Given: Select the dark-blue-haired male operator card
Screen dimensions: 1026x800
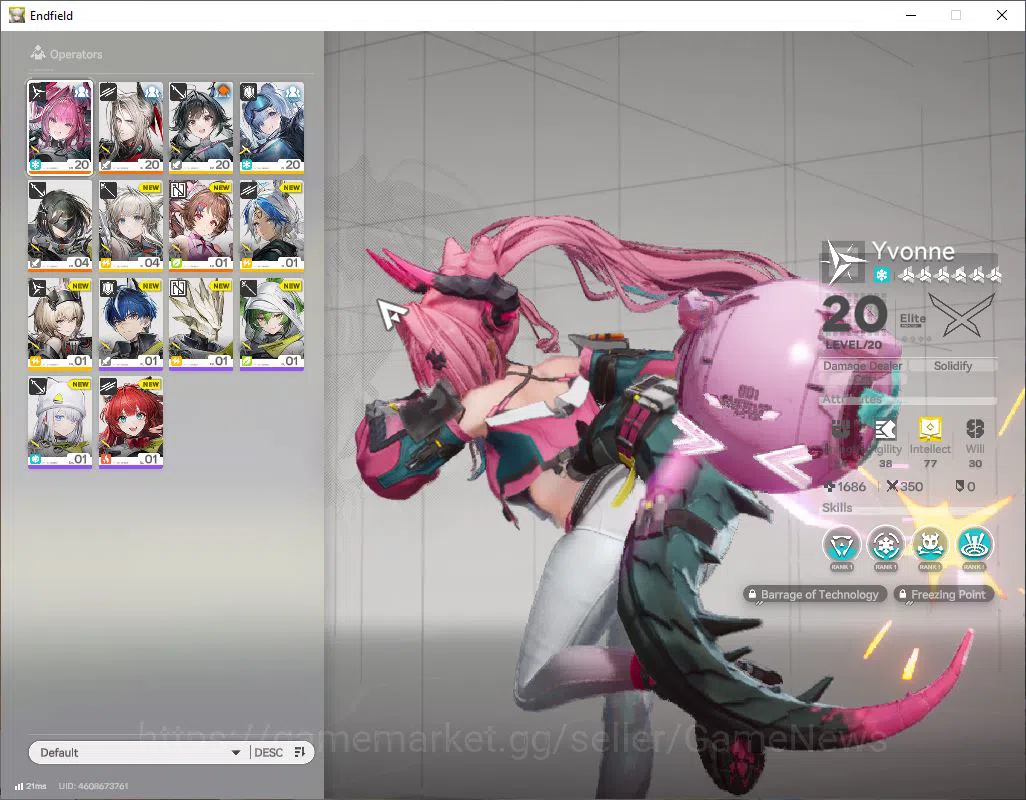Looking at the screenshot, I should pos(131,324).
